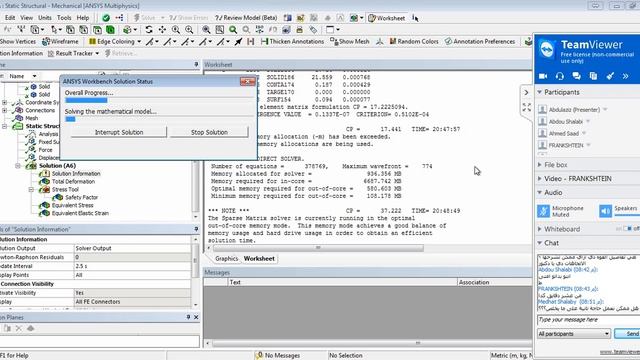
Task: Collapse the TeamViewer panel using side arrow
Action: (526, 93)
